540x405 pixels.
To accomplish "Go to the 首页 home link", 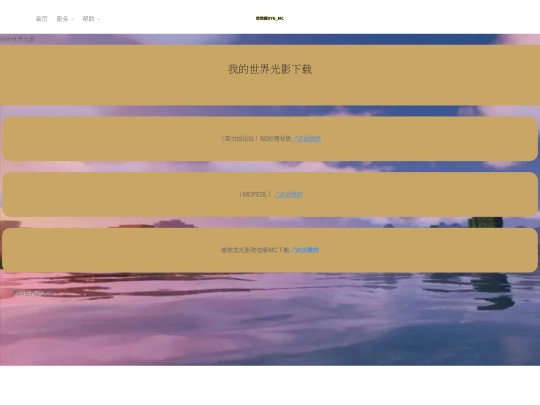I will pyautogui.click(x=42, y=19).
